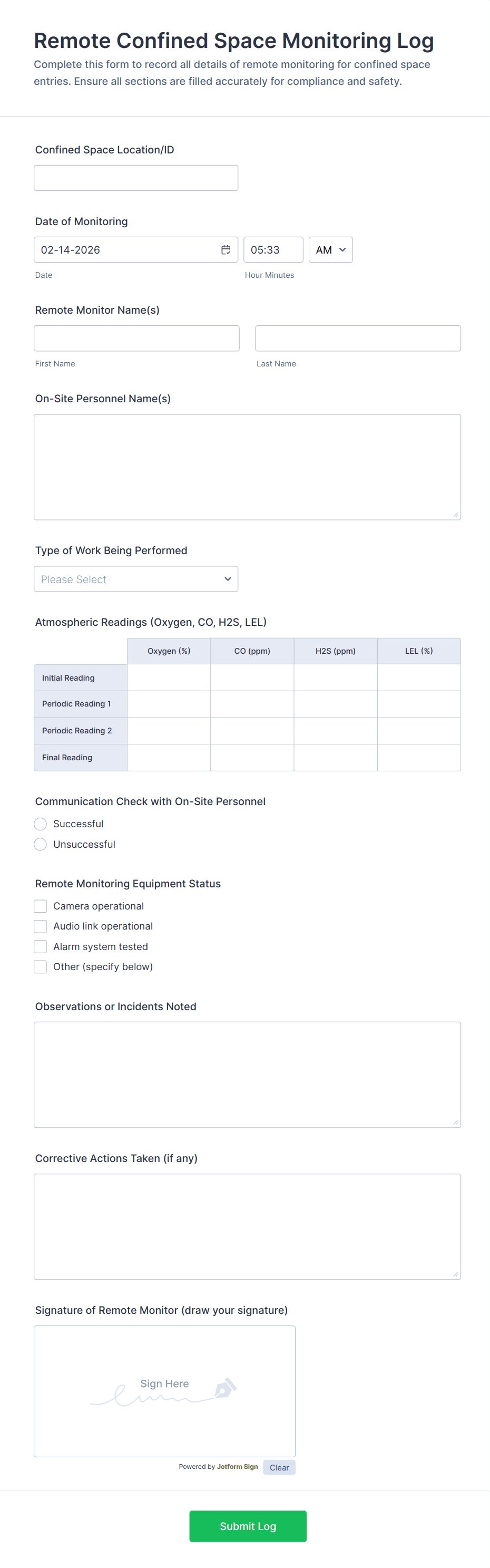Check the Camera operational box
This screenshot has height=1568, width=490.
40,906
